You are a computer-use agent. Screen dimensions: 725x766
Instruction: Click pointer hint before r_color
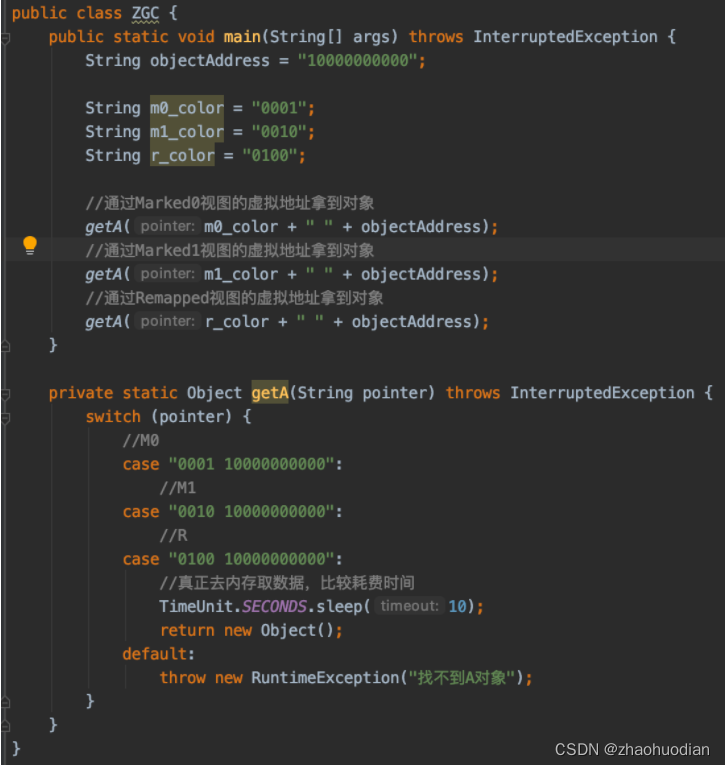(x=168, y=321)
